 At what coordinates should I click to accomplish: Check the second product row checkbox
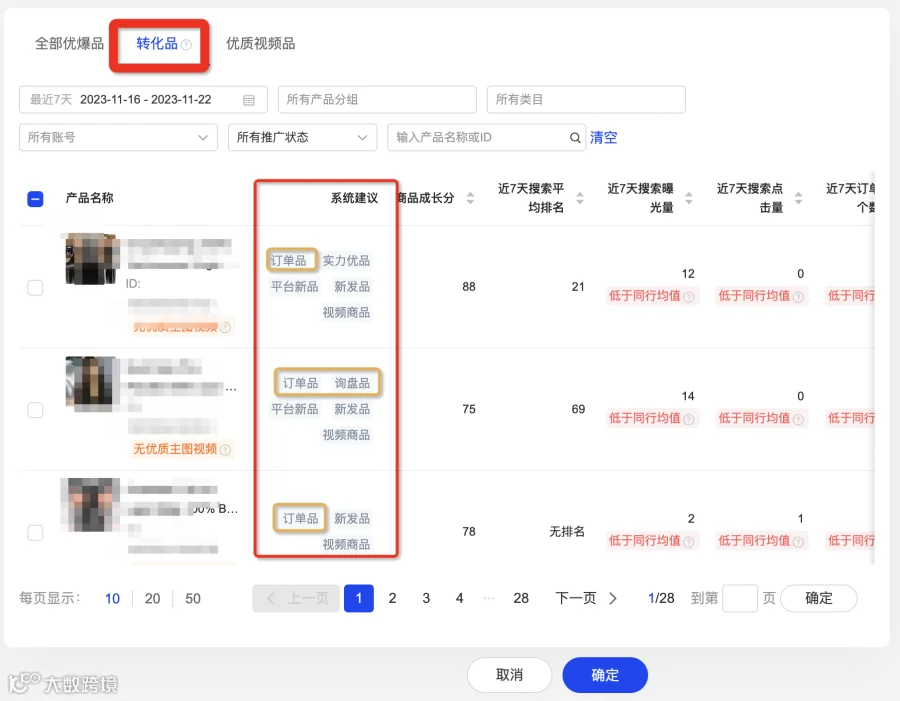point(35,410)
